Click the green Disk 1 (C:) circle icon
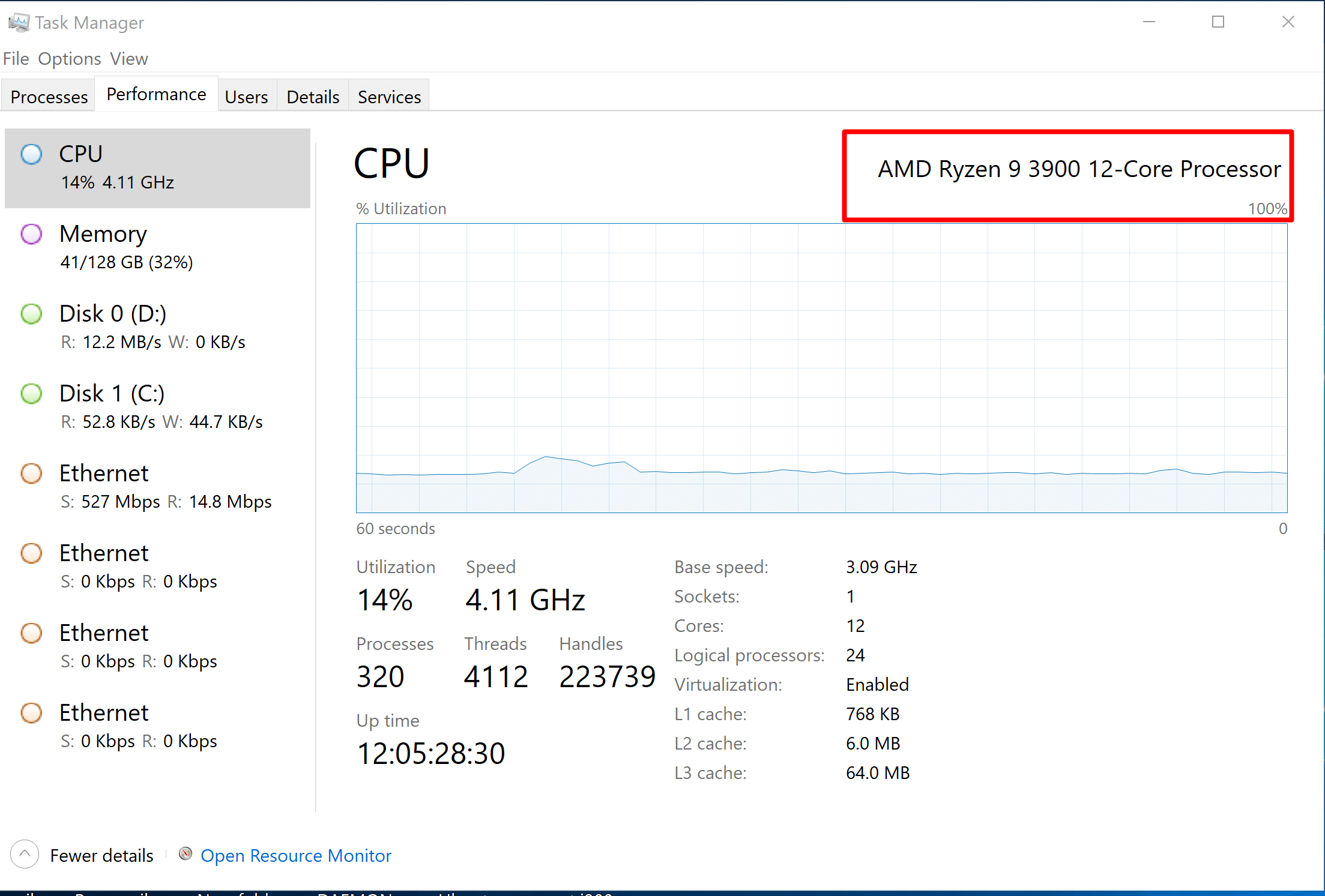1325x896 pixels. coord(31,394)
